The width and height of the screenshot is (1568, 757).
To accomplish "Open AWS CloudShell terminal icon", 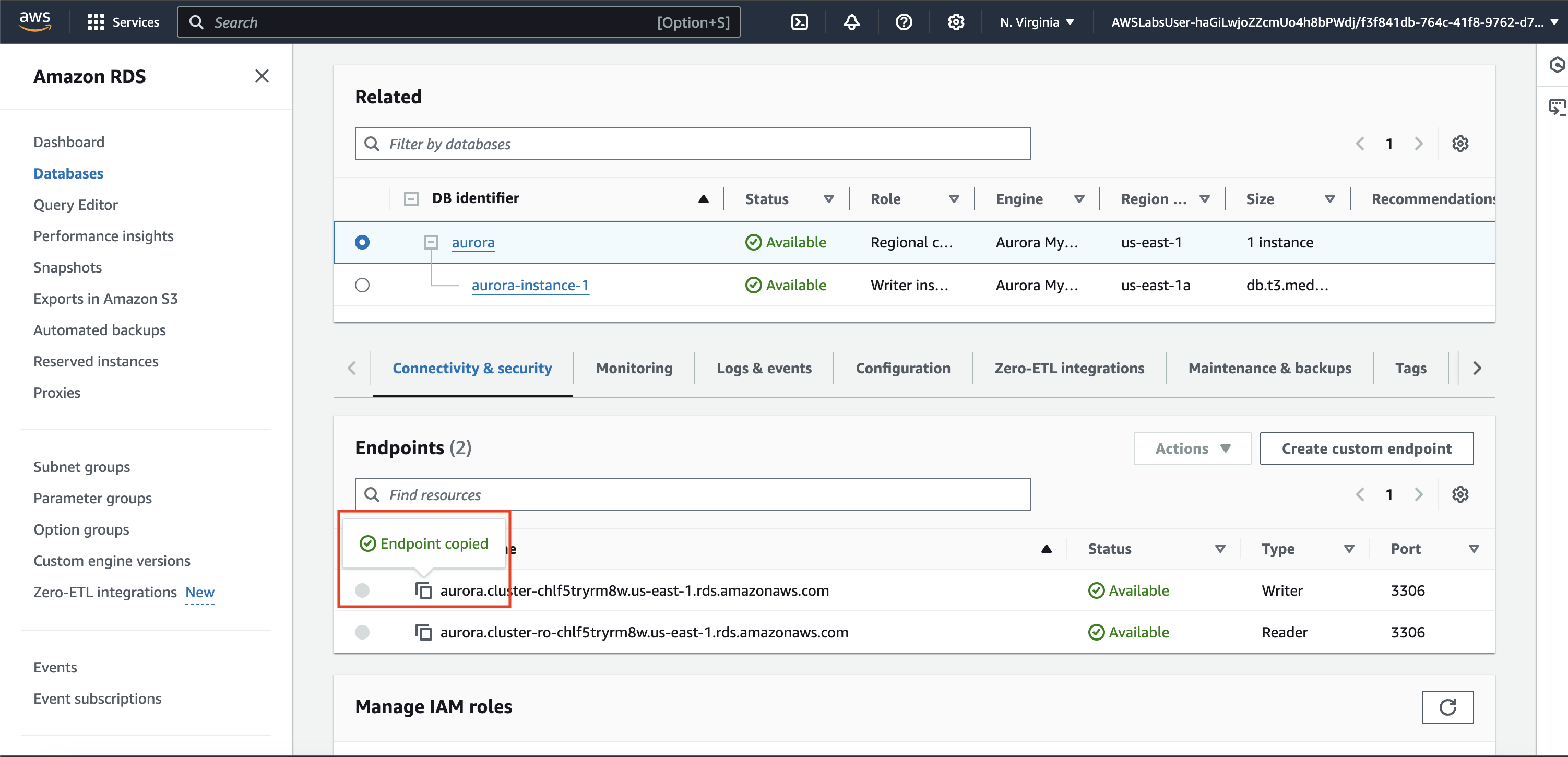I will coord(799,22).
